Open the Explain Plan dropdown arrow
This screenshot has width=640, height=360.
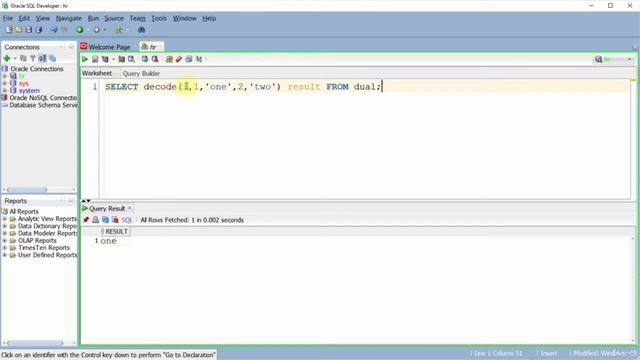pos(113,60)
